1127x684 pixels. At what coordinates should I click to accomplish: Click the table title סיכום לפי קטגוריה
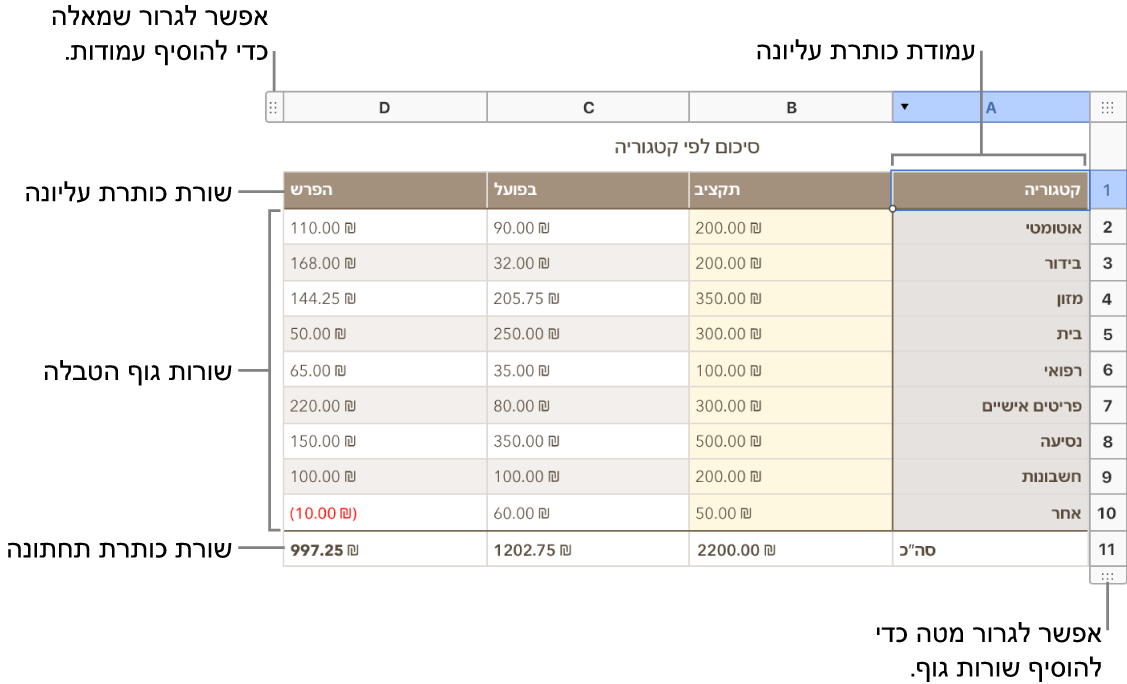click(x=686, y=146)
